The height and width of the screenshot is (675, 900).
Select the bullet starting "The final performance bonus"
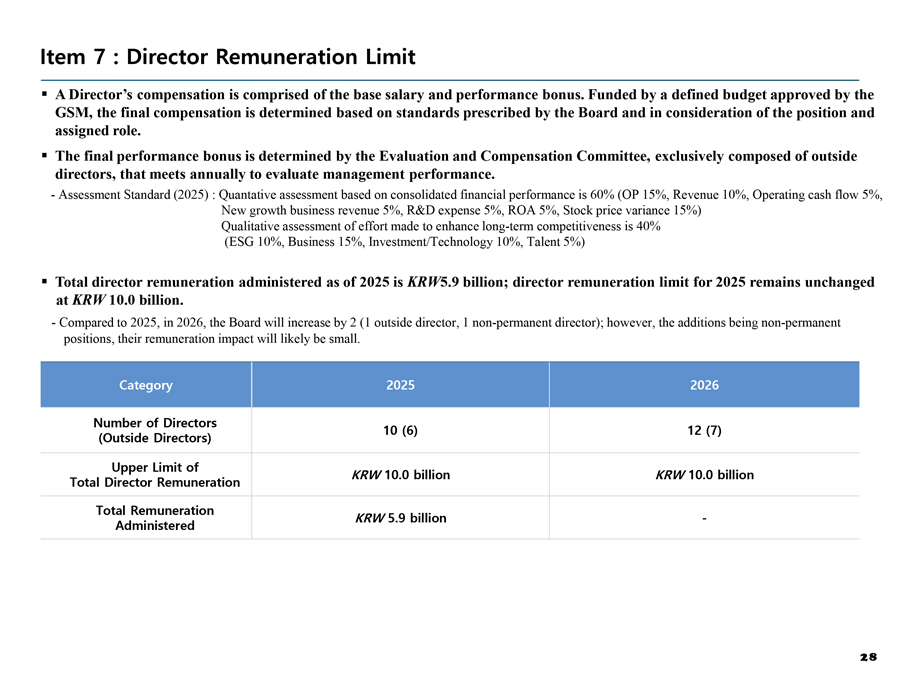[455, 166]
